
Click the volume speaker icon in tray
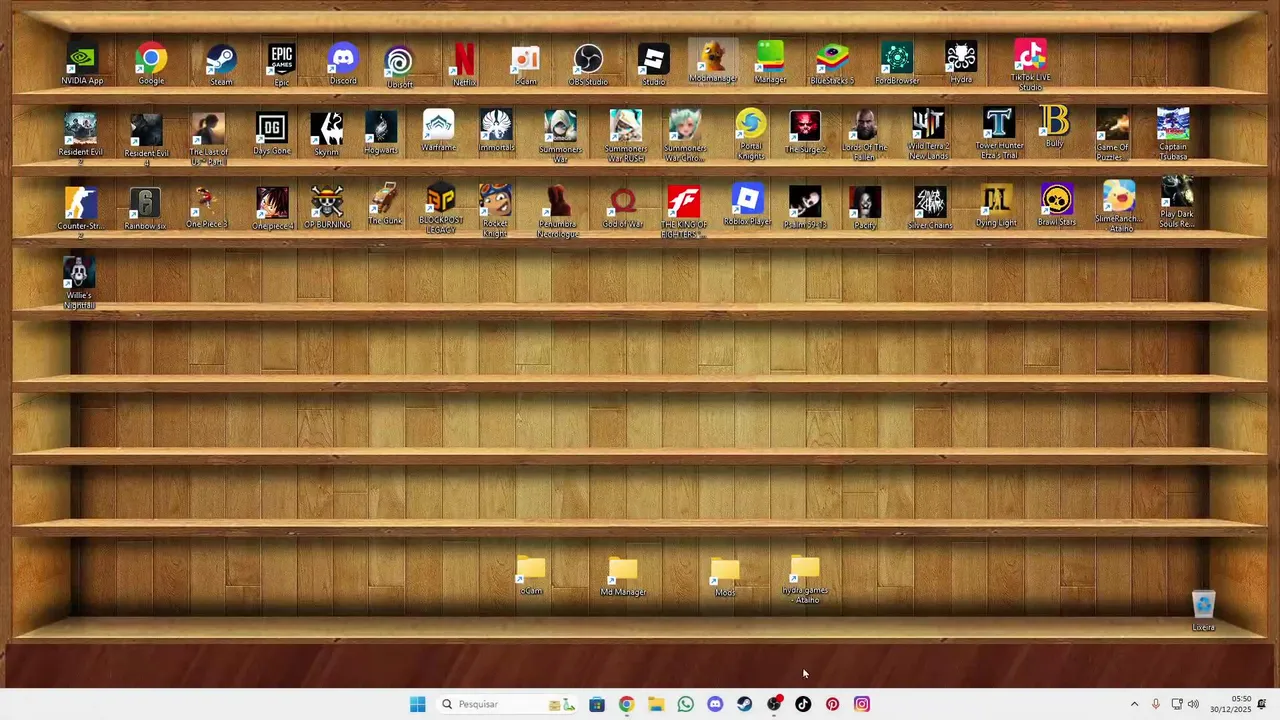tap(1193, 704)
